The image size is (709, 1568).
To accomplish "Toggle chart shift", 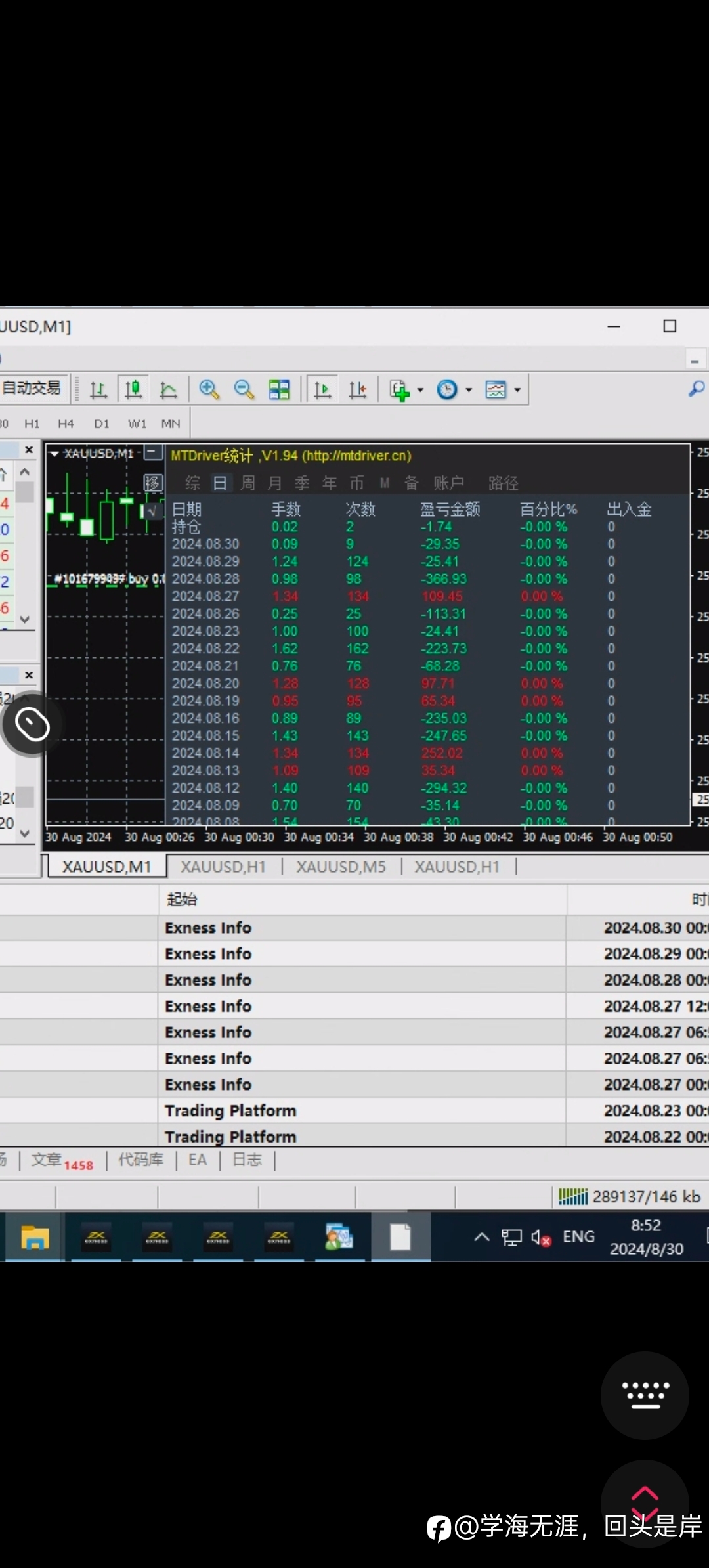I will coord(358,390).
